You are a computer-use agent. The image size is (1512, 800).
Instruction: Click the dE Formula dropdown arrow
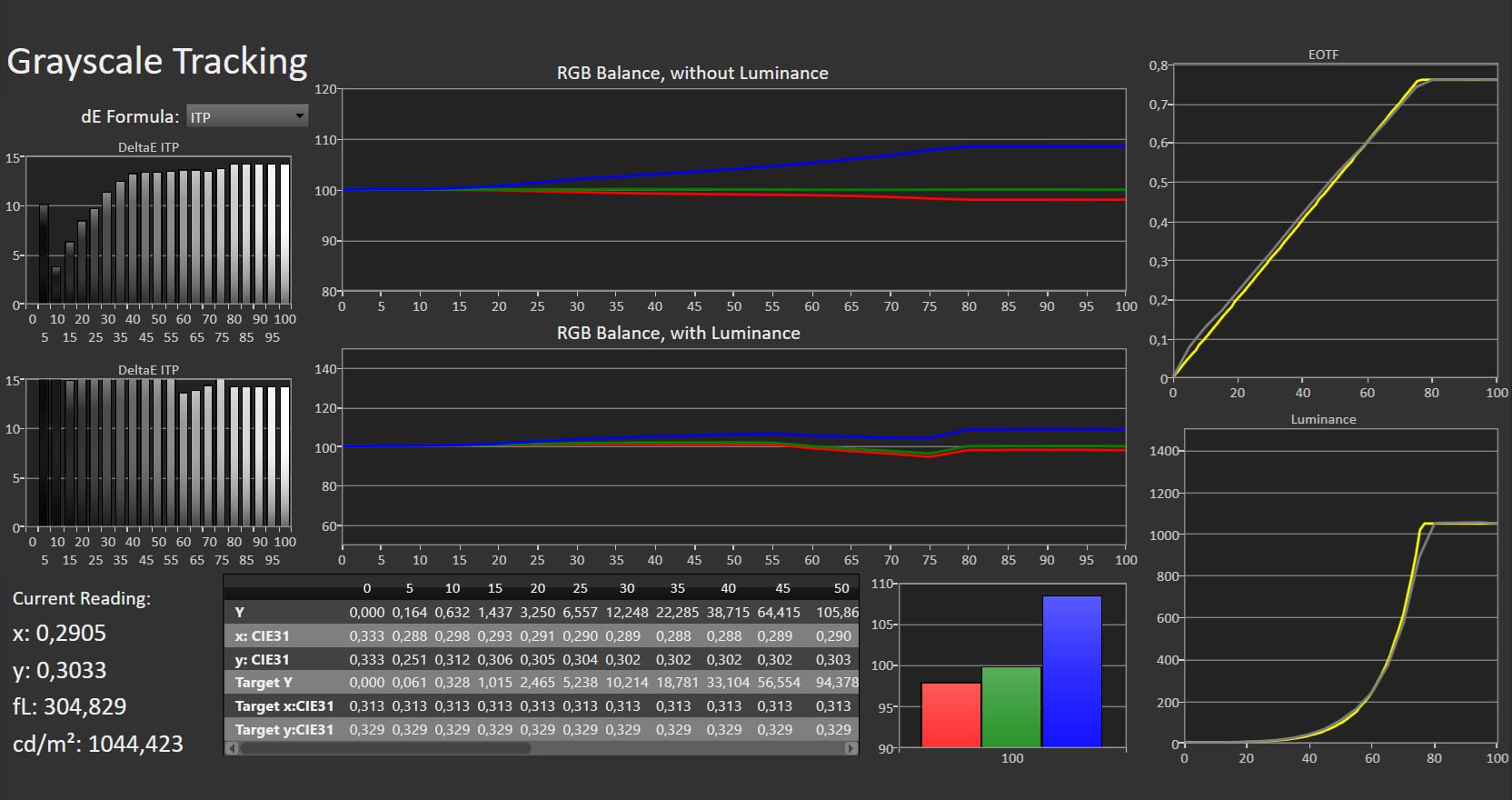(x=299, y=116)
